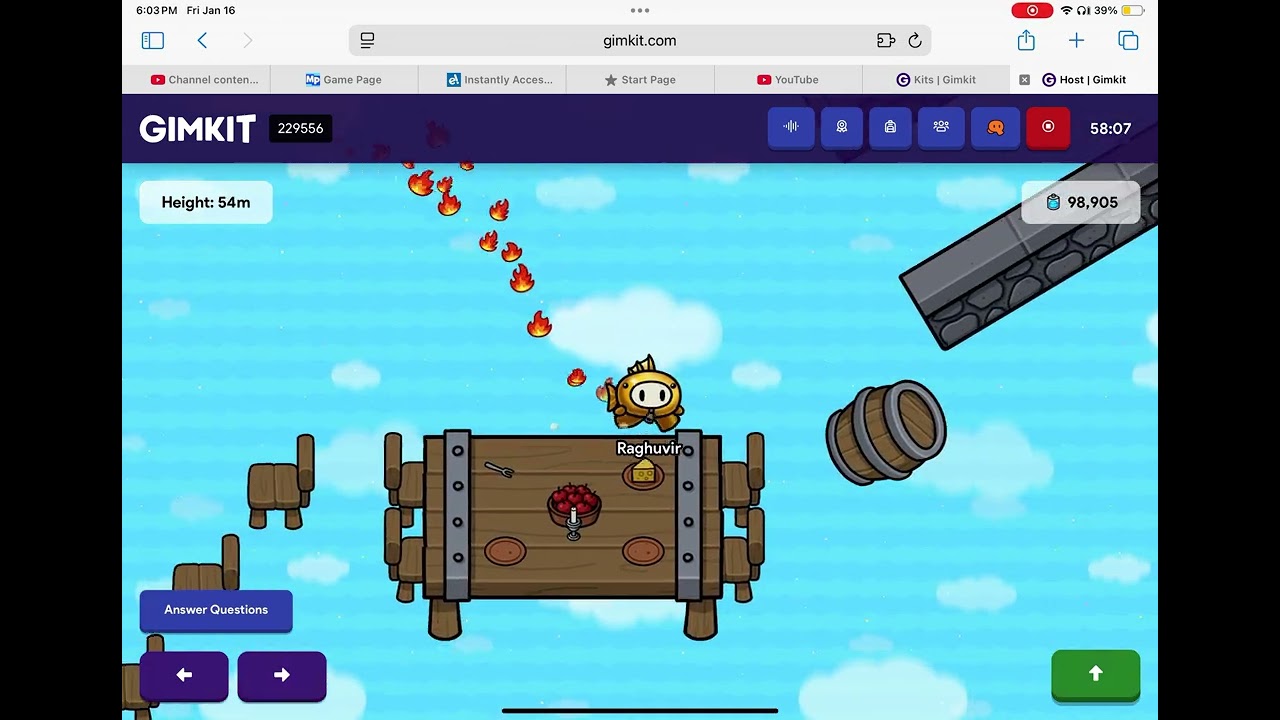Image resolution: width=1280 pixels, height=720 pixels.
Task: Click the 6:03 PM clock
Action: [x=156, y=10]
